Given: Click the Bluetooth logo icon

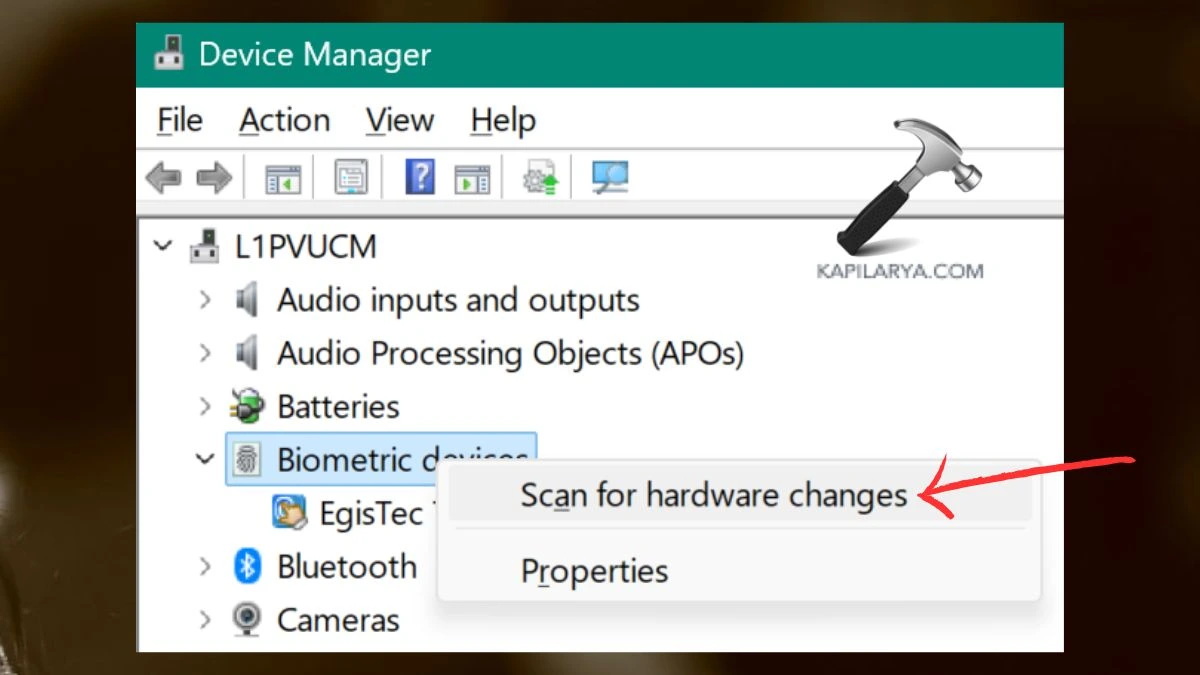Looking at the screenshot, I should click(246, 566).
